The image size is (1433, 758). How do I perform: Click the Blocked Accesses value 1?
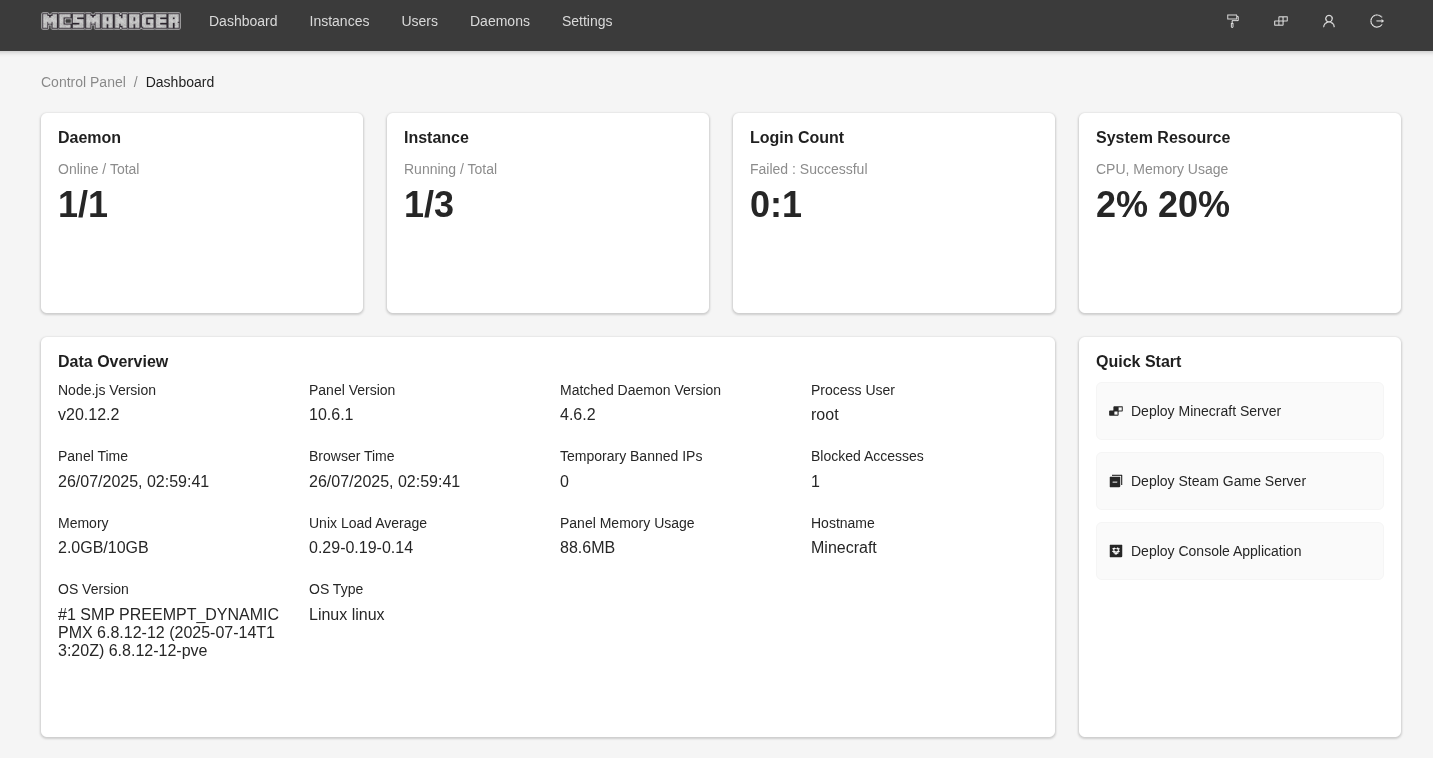[x=815, y=482]
